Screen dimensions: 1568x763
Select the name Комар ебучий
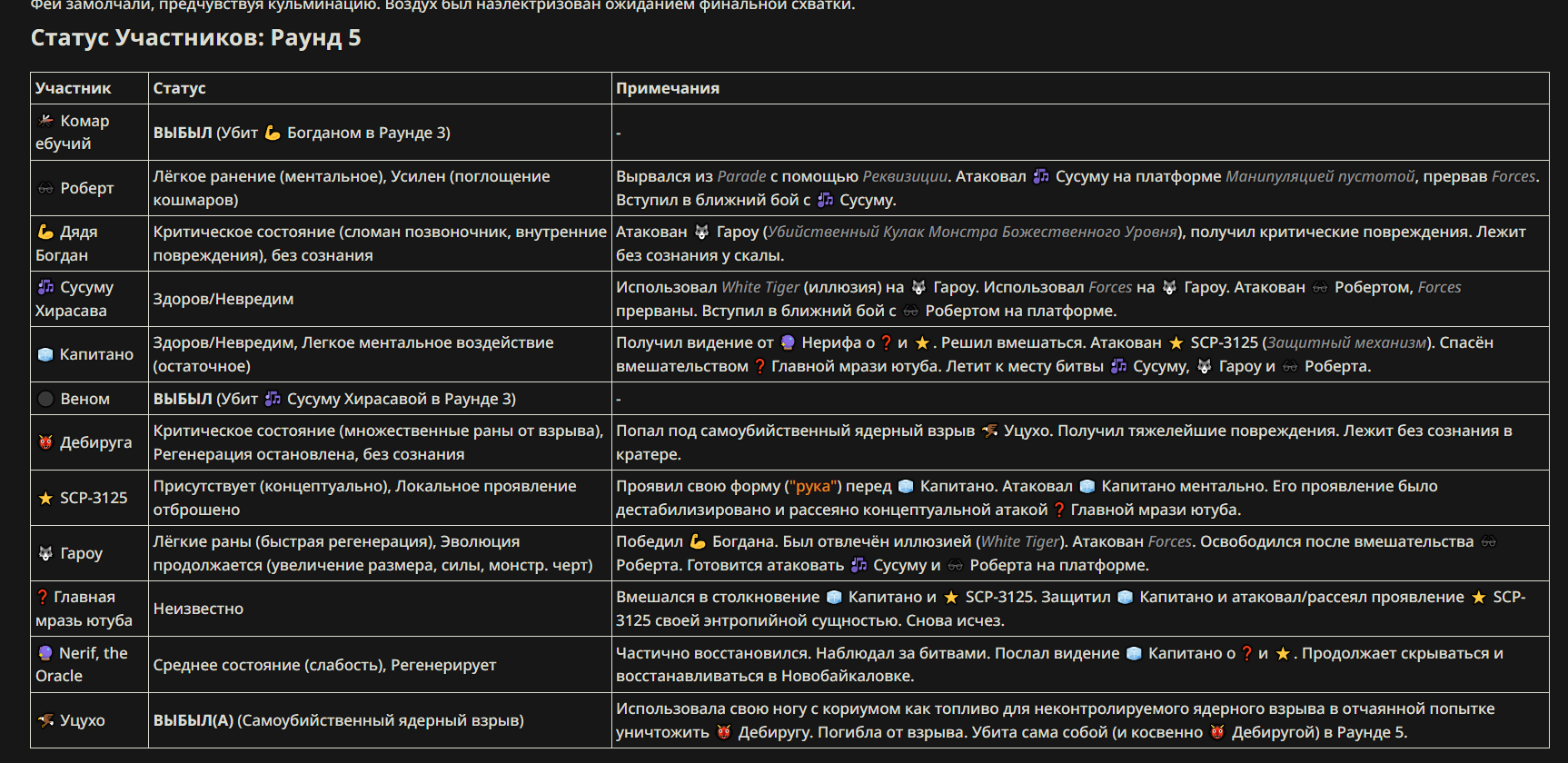point(73,133)
